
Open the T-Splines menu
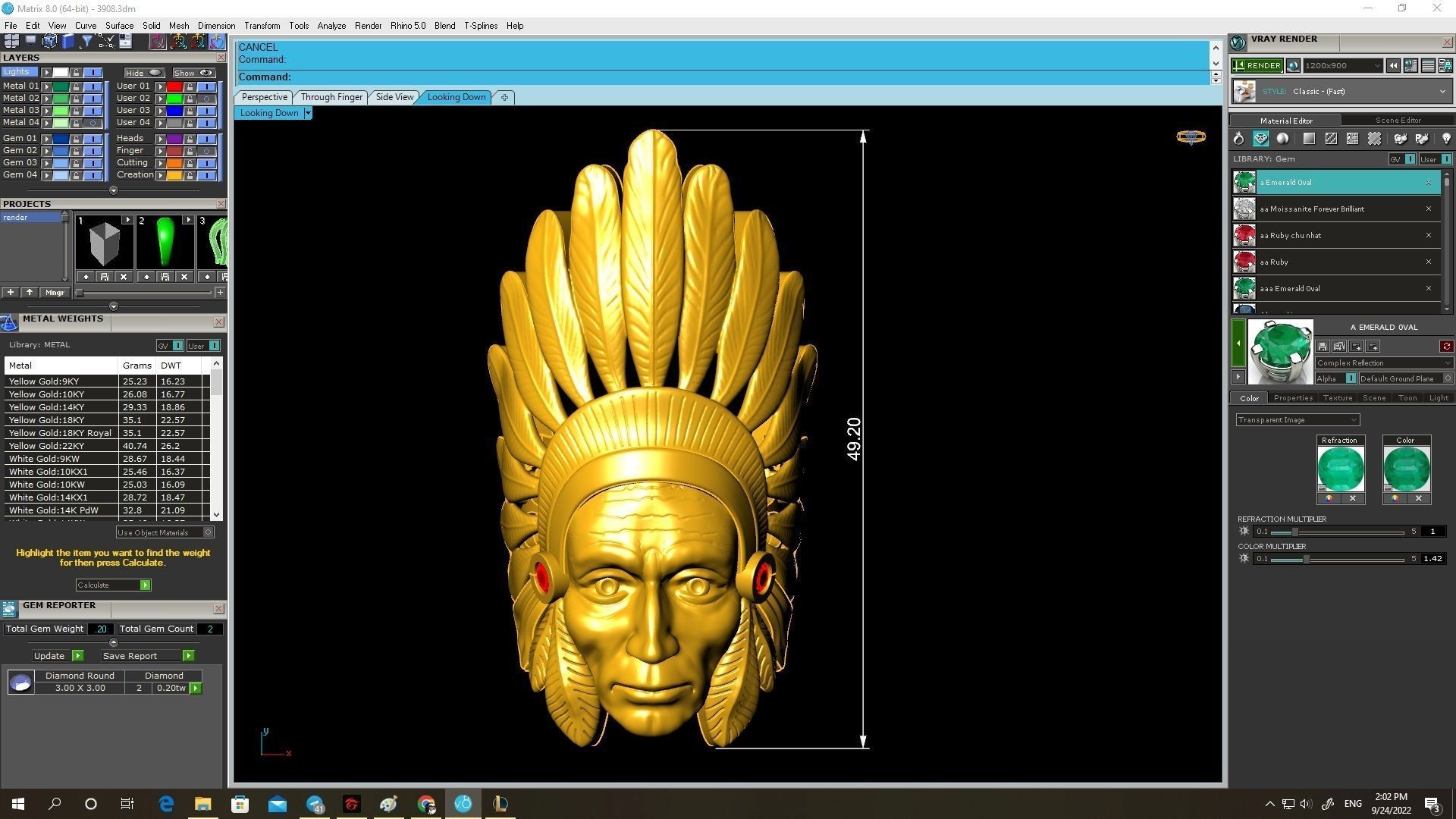[480, 26]
